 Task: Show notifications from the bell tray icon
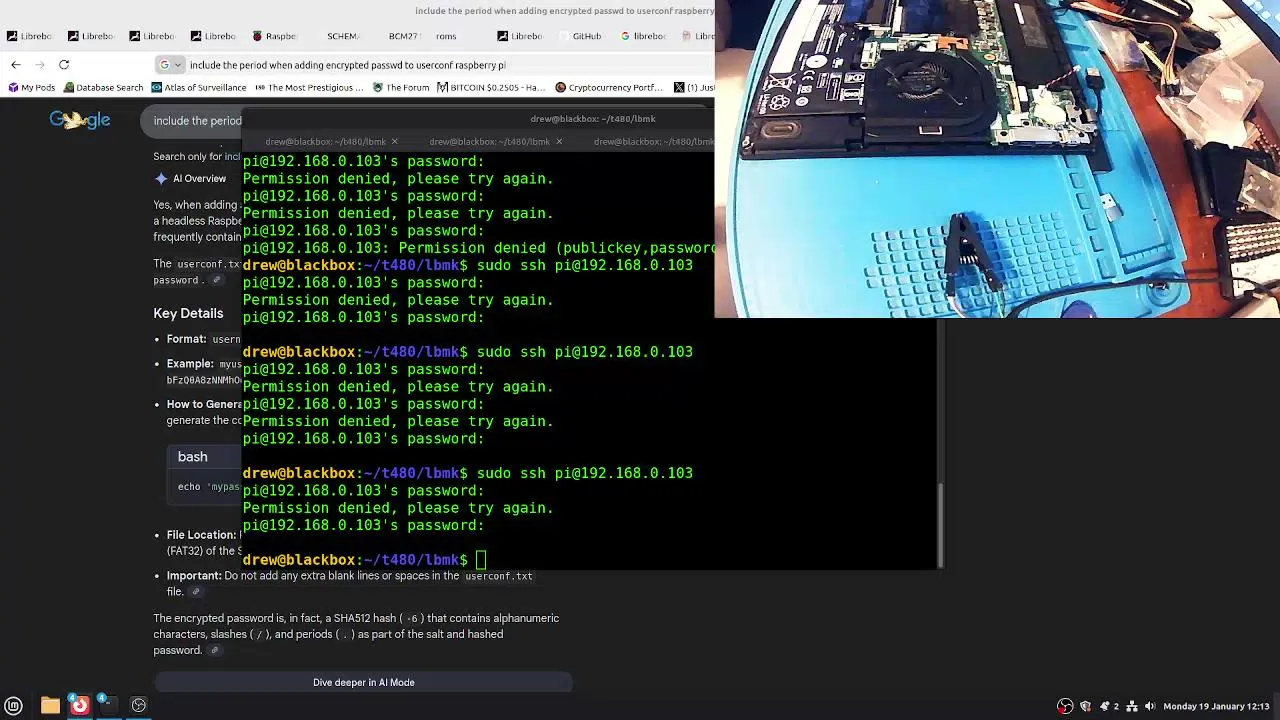1106,706
